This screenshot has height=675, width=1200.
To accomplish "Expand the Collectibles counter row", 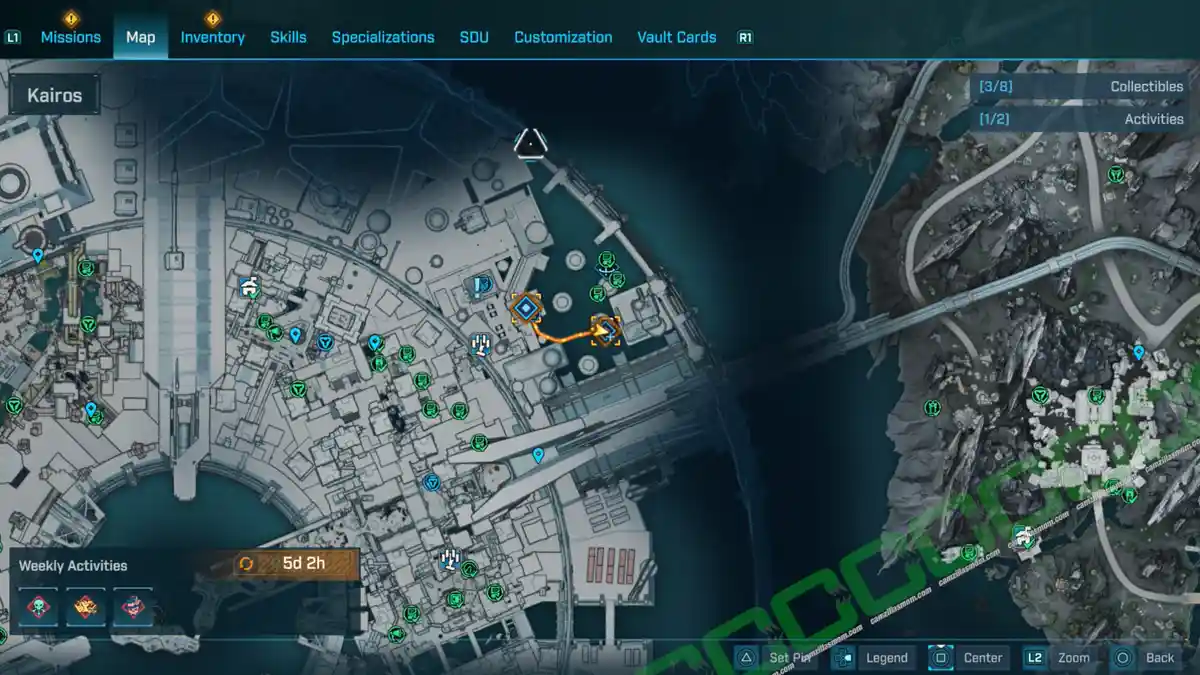I will click(x=1080, y=87).
